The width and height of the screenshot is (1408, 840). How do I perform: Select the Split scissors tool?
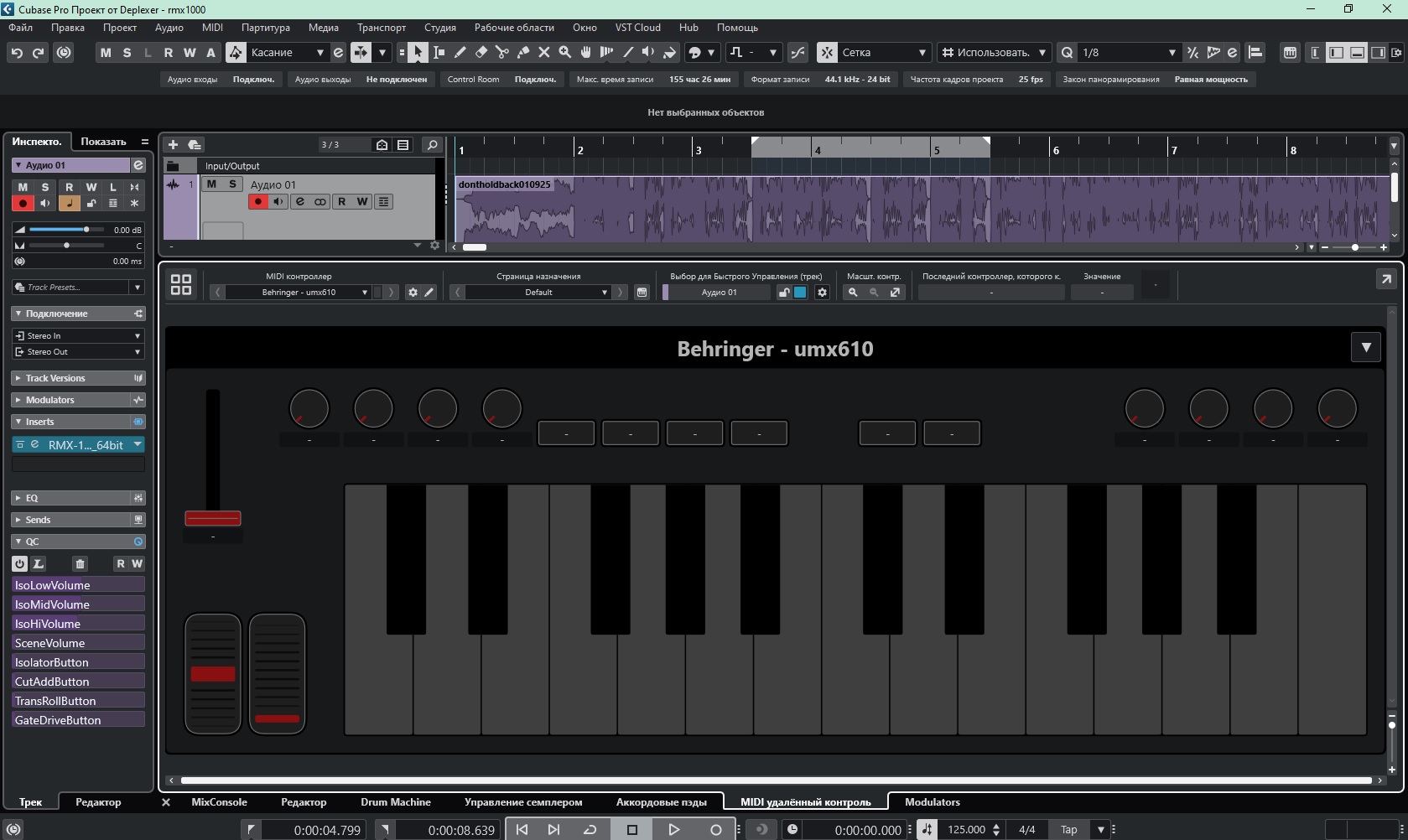(501, 52)
